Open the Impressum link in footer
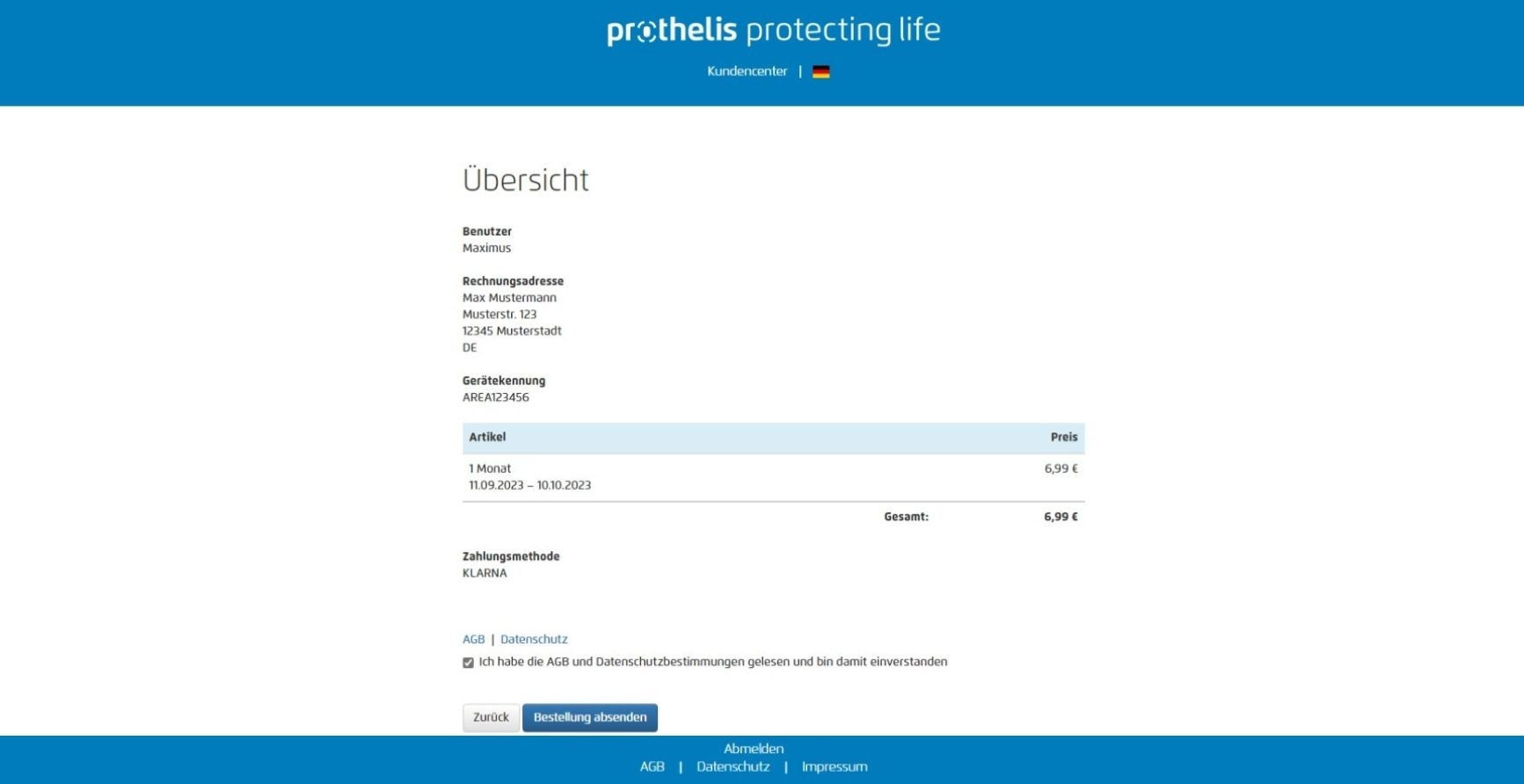 (835, 766)
